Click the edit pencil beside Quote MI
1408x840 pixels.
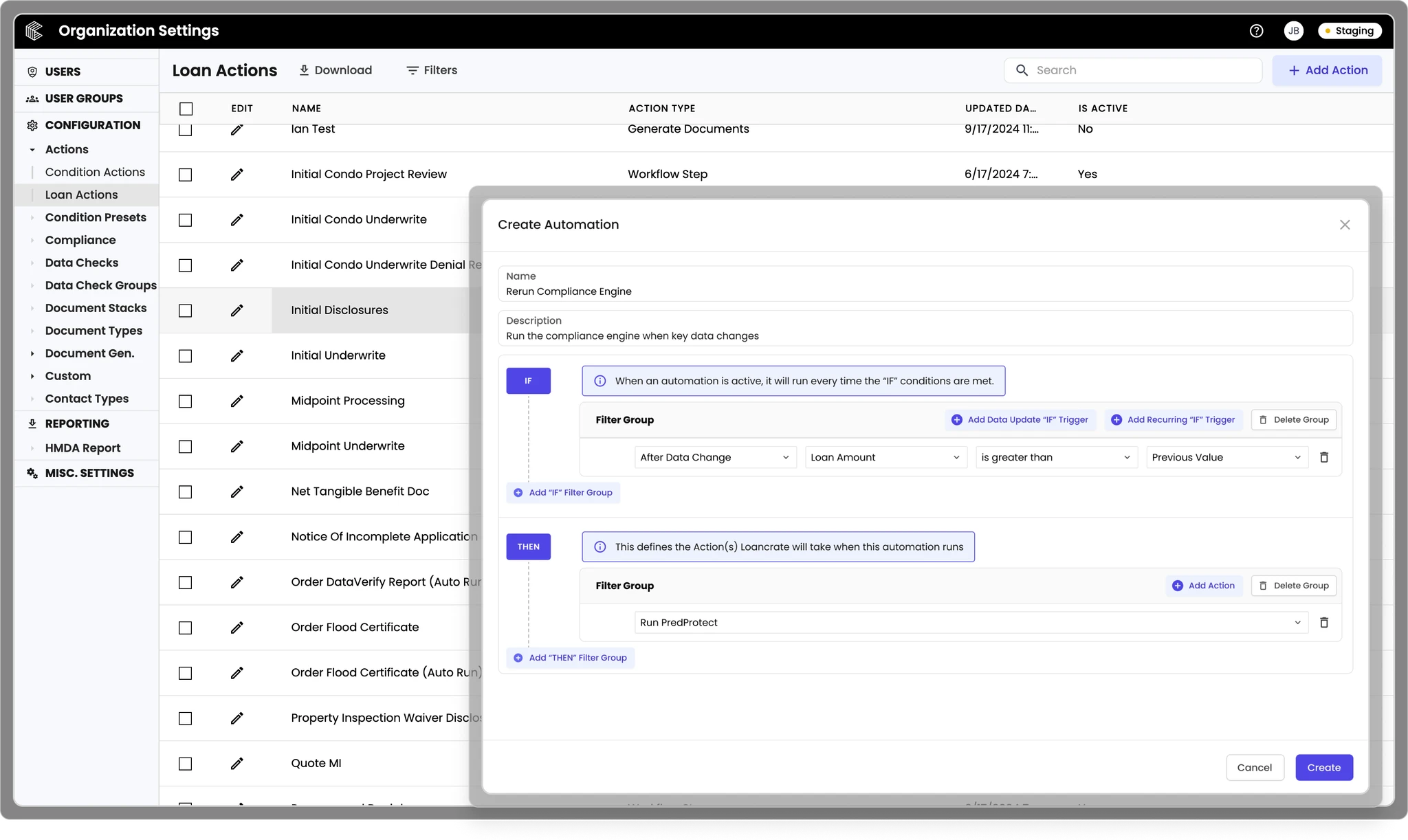[x=237, y=764]
